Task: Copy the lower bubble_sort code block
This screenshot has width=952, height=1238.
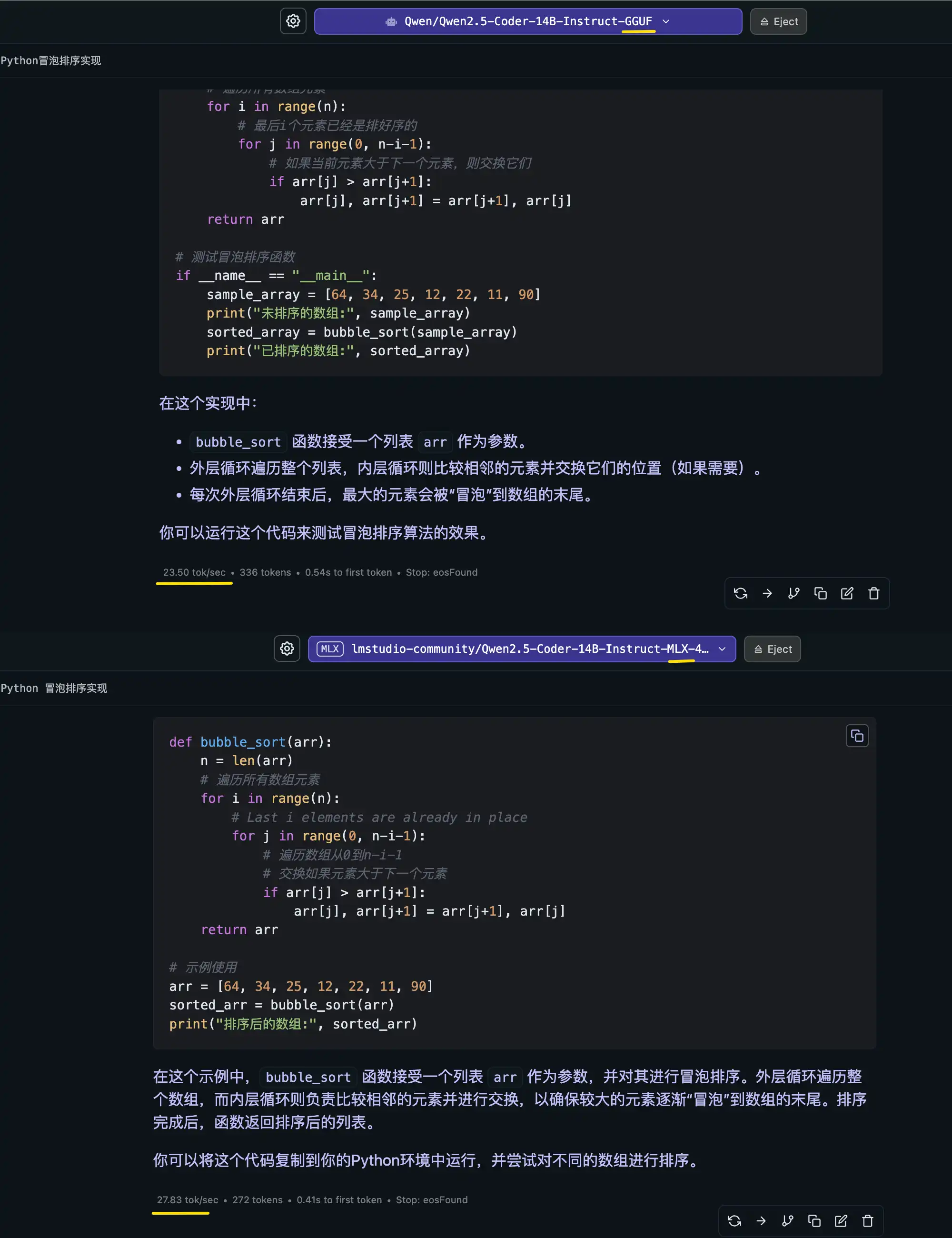Action: (x=857, y=736)
